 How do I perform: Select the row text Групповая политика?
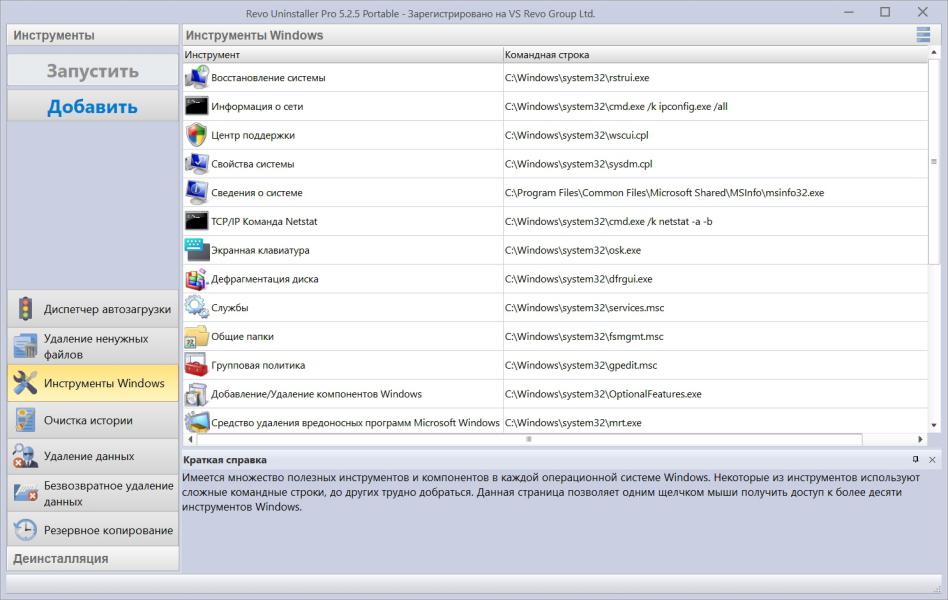tap(258, 365)
